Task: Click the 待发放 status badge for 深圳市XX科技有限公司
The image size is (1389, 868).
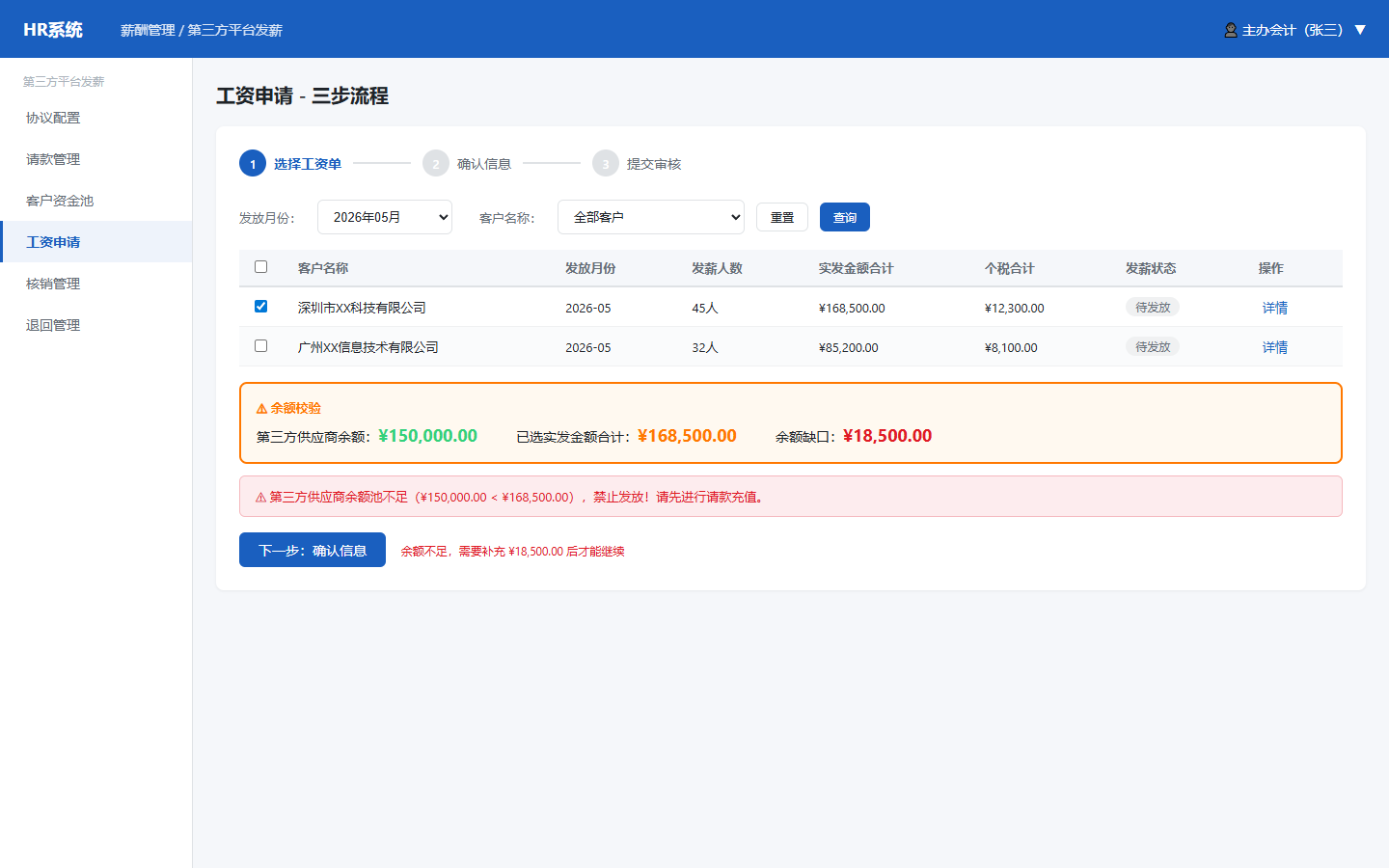Action: 1153,308
